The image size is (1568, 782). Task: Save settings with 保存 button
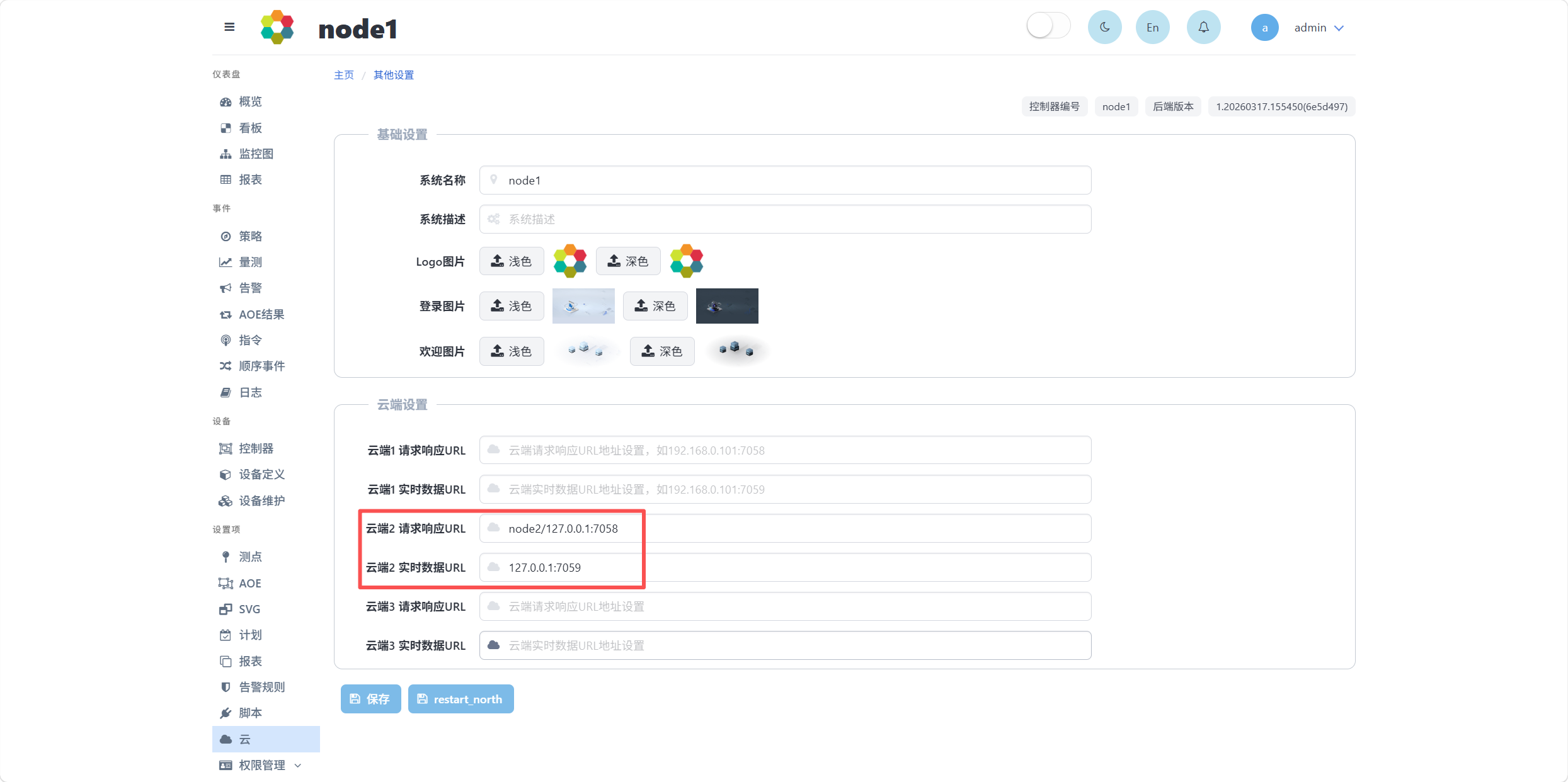pyautogui.click(x=370, y=699)
